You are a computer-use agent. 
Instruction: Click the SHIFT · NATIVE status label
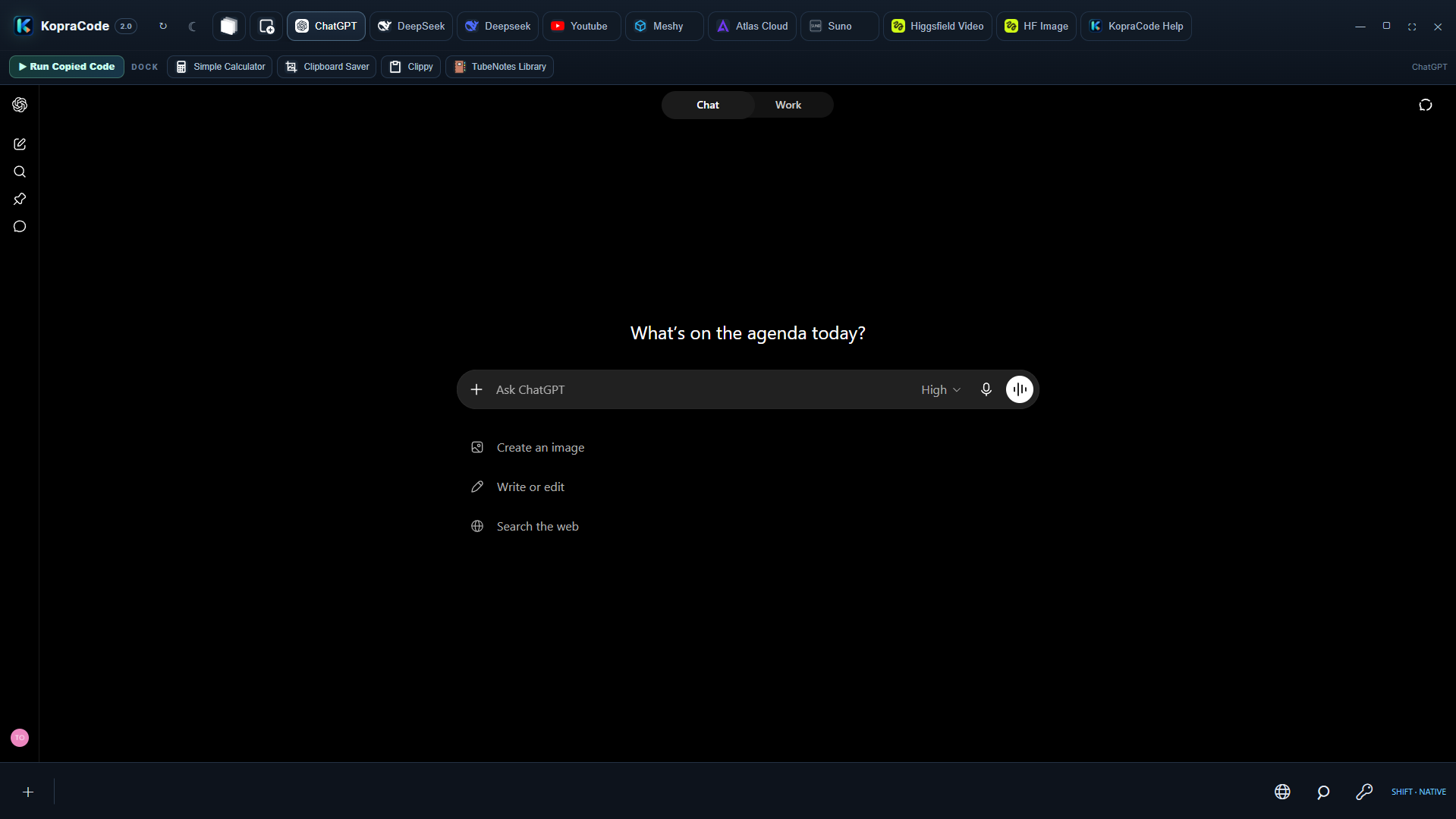pyautogui.click(x=1419, y=792)
